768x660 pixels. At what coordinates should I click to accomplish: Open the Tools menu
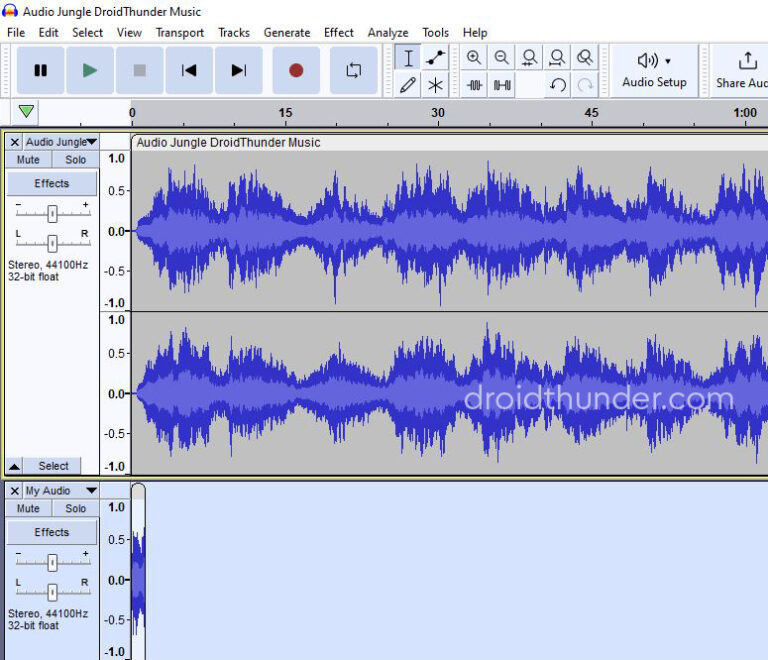click(435, 33)
